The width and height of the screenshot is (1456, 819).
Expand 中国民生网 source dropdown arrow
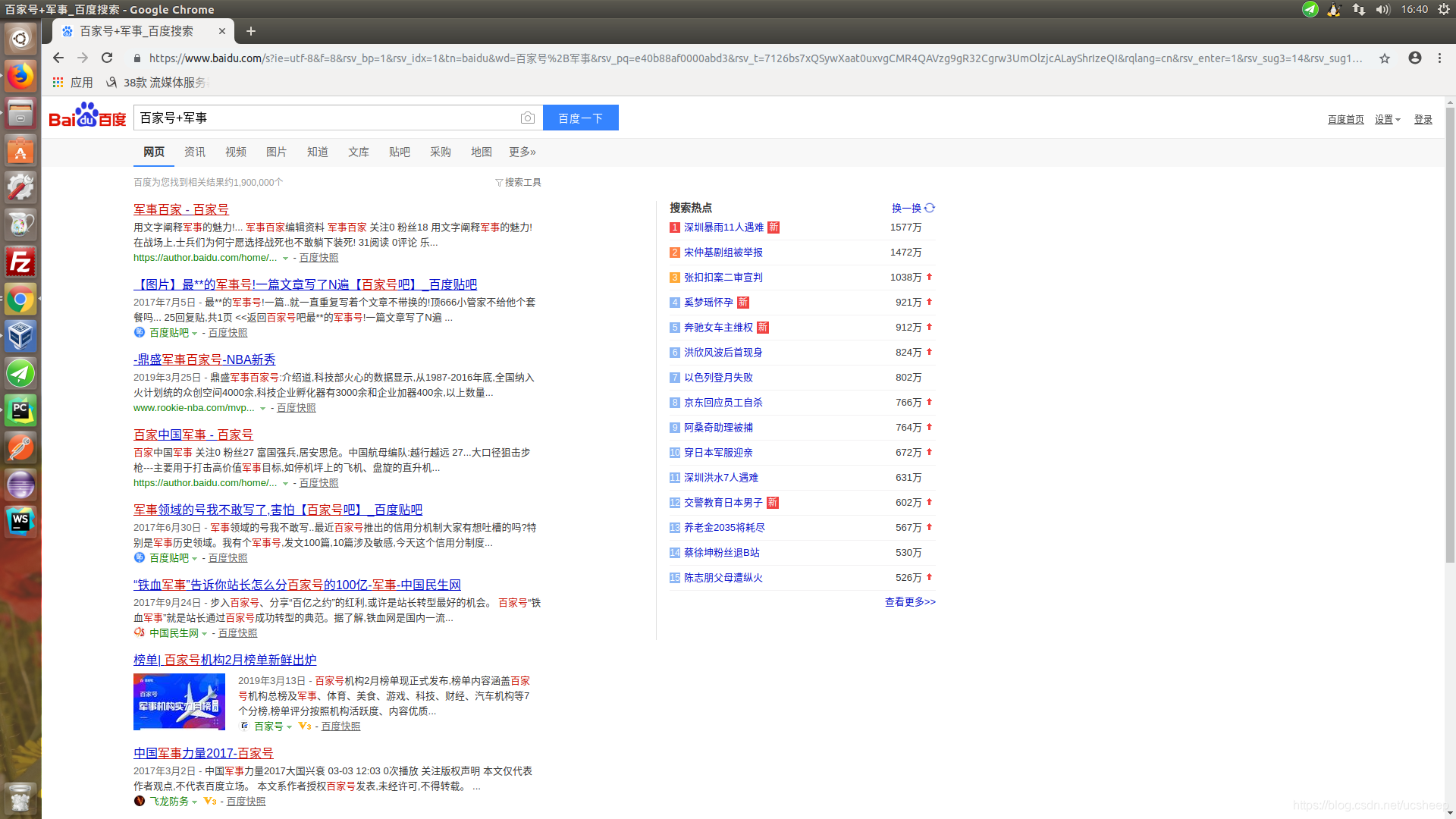click(x=204, y=634)
